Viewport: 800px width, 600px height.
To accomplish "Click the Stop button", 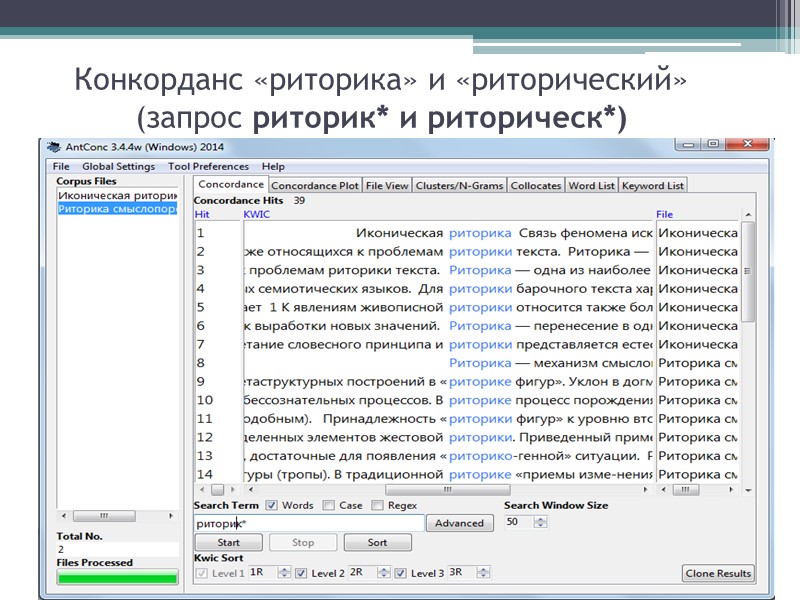I will click(x=303, y=542).
